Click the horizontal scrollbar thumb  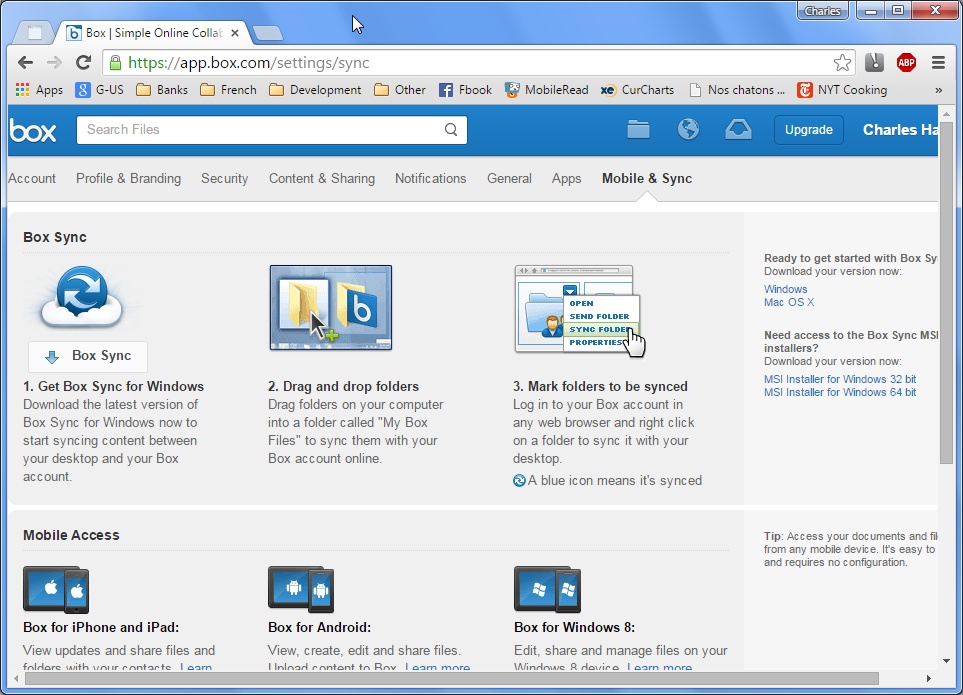point(451,678)
